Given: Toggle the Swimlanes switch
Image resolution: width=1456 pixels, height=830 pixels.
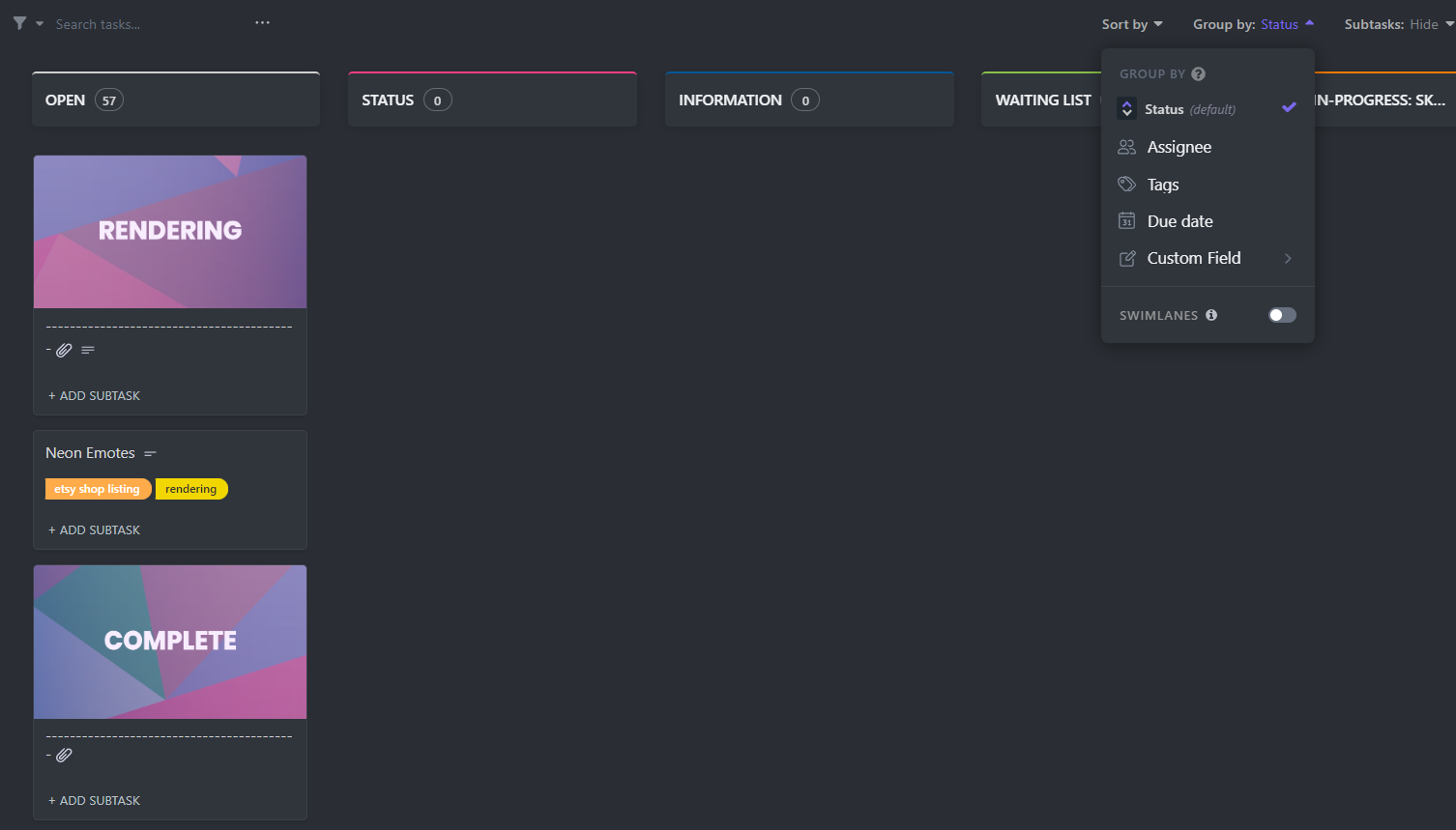Looking at the screenshot, I should [x=1282, y=315].
